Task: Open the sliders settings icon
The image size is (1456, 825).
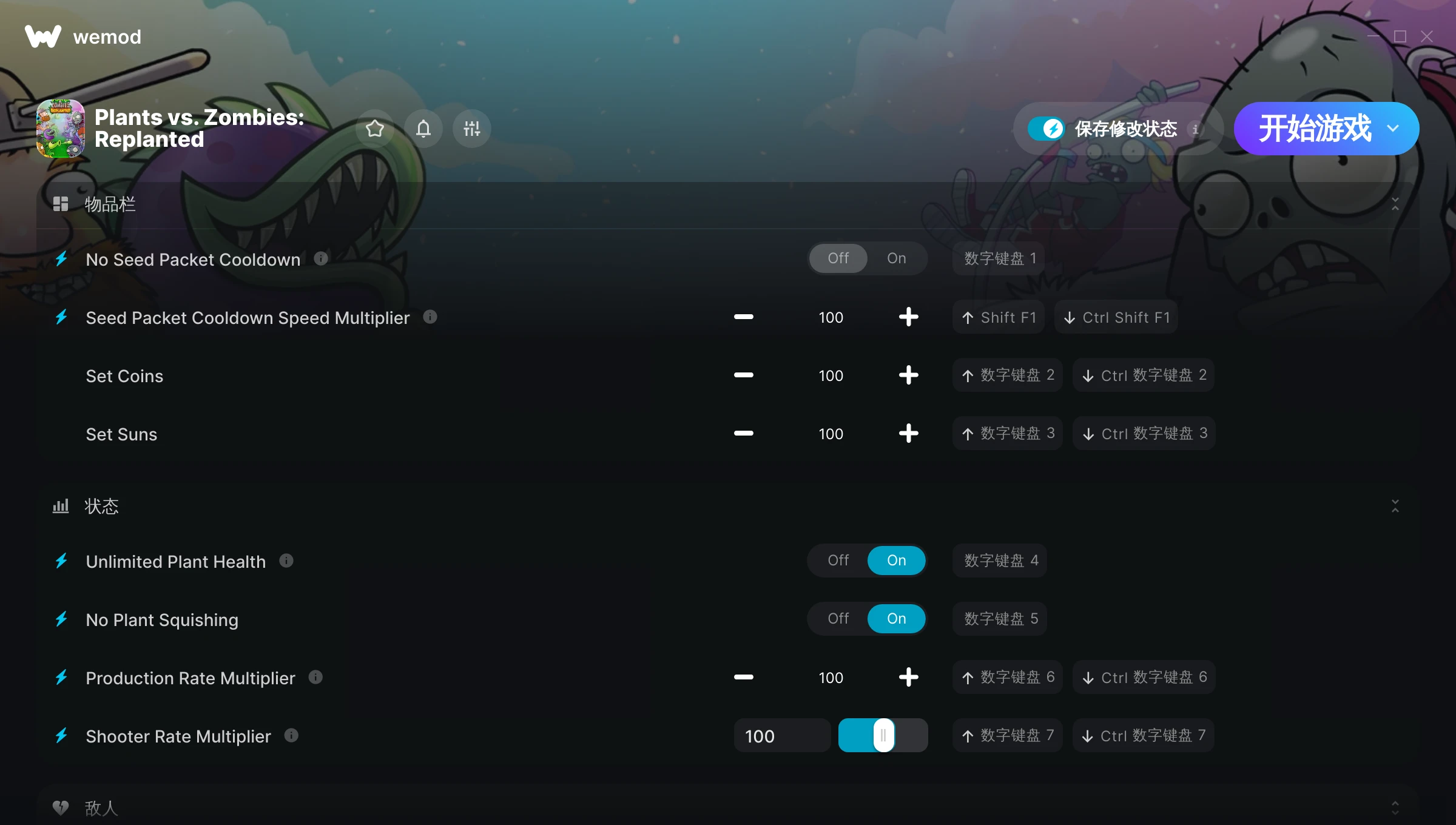Action: [x=472, y=129]
